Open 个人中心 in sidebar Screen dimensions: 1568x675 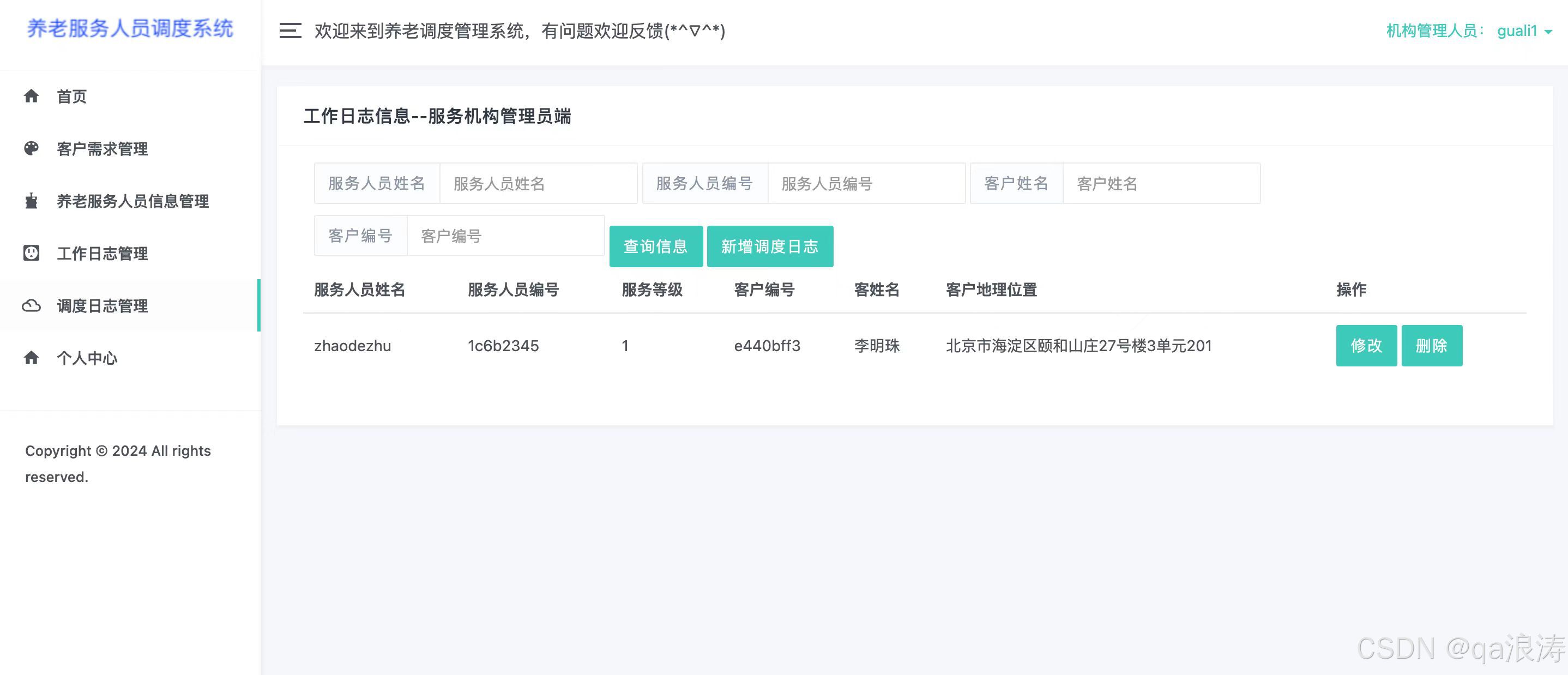click(x=87, y=358)
